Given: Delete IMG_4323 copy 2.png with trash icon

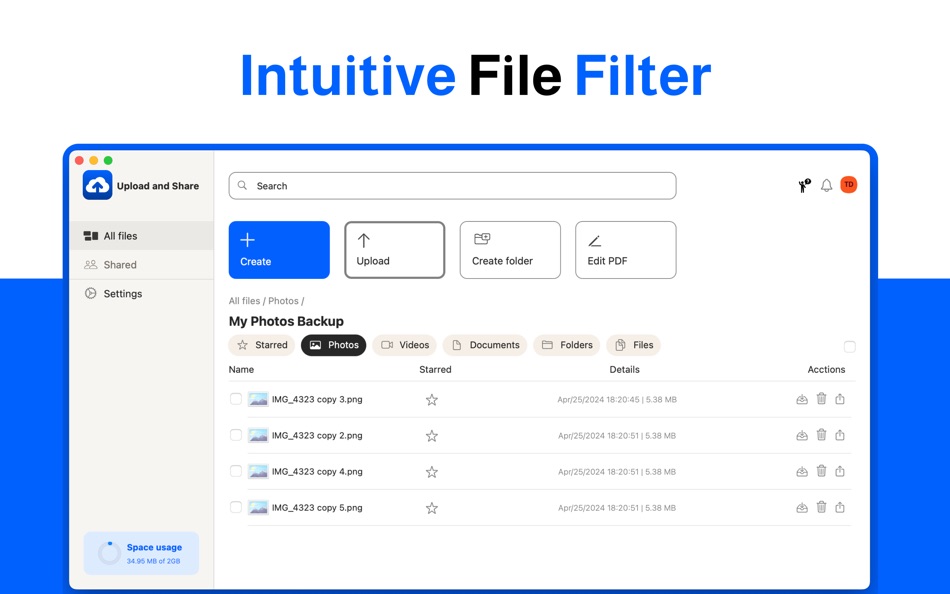Looking at the screenshot, I should click(x=822, y=435).
